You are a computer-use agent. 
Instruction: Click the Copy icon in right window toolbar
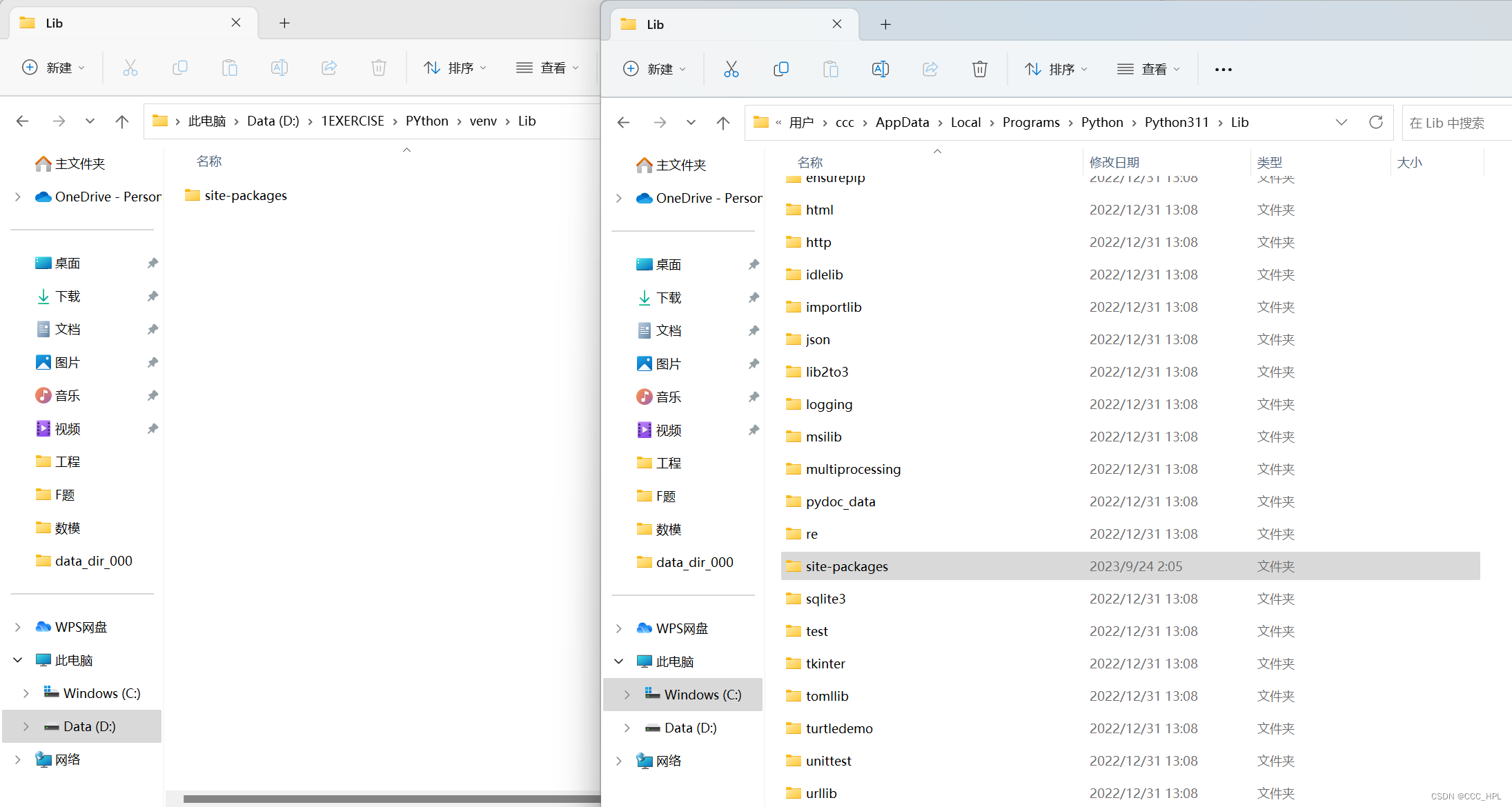[780, 69]
